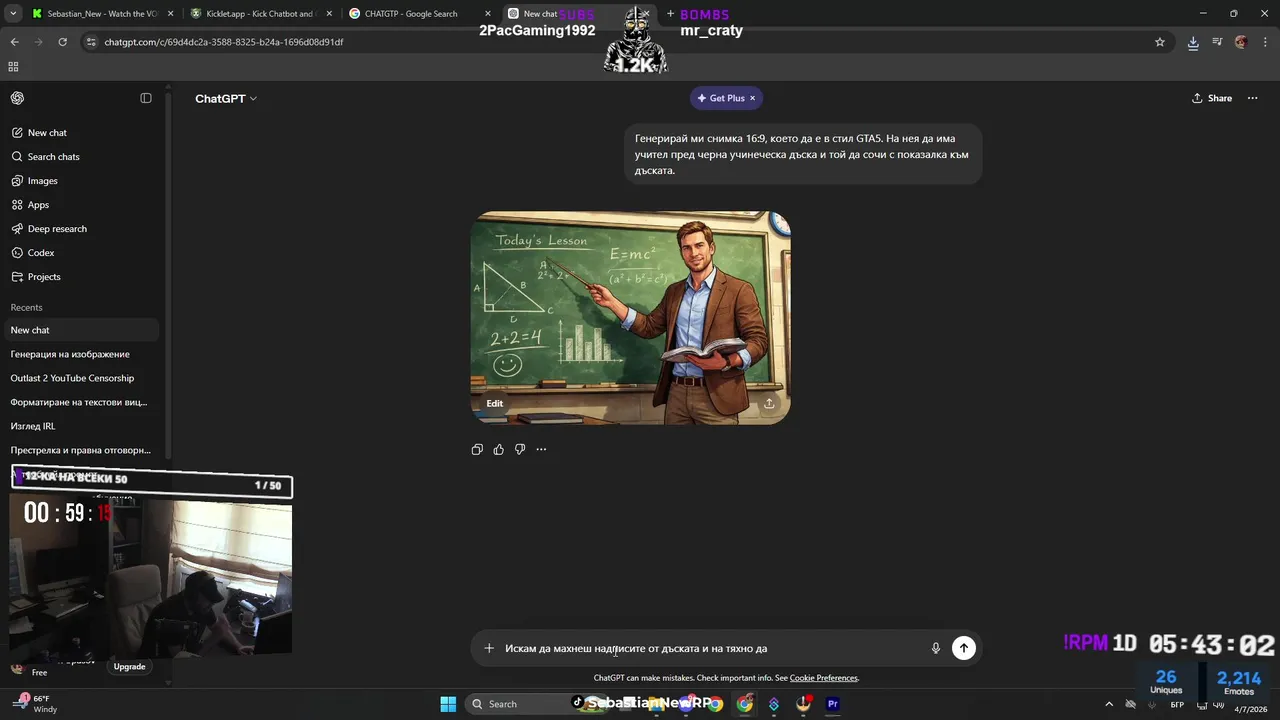The height and width of the screenshot is (720, 1280).
Task: Open chat 'Outlast 2 YouTube Censorship'
Action: pyautogui.click(x=82, y=378)
